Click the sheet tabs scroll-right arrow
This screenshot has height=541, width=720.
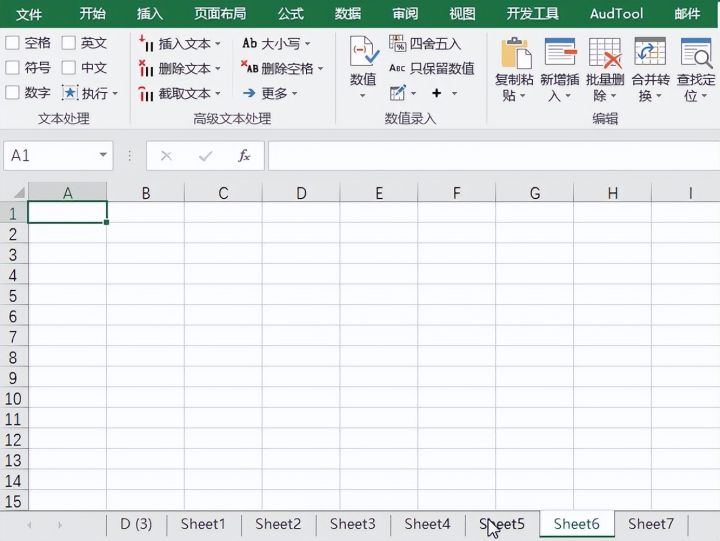pyautogui.click(x=60, y=524)
